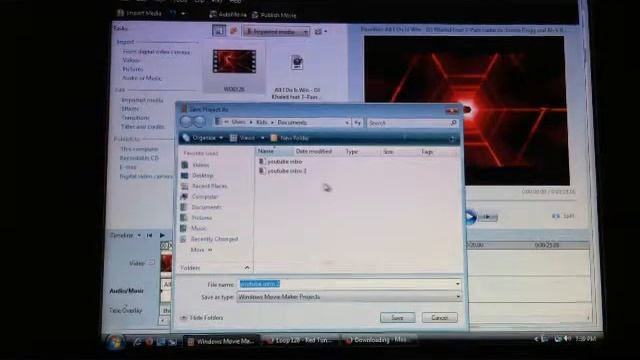Click the Windows Start orb
The height and width of the screenshot is (360, 640).
click(x=115, y=342)
